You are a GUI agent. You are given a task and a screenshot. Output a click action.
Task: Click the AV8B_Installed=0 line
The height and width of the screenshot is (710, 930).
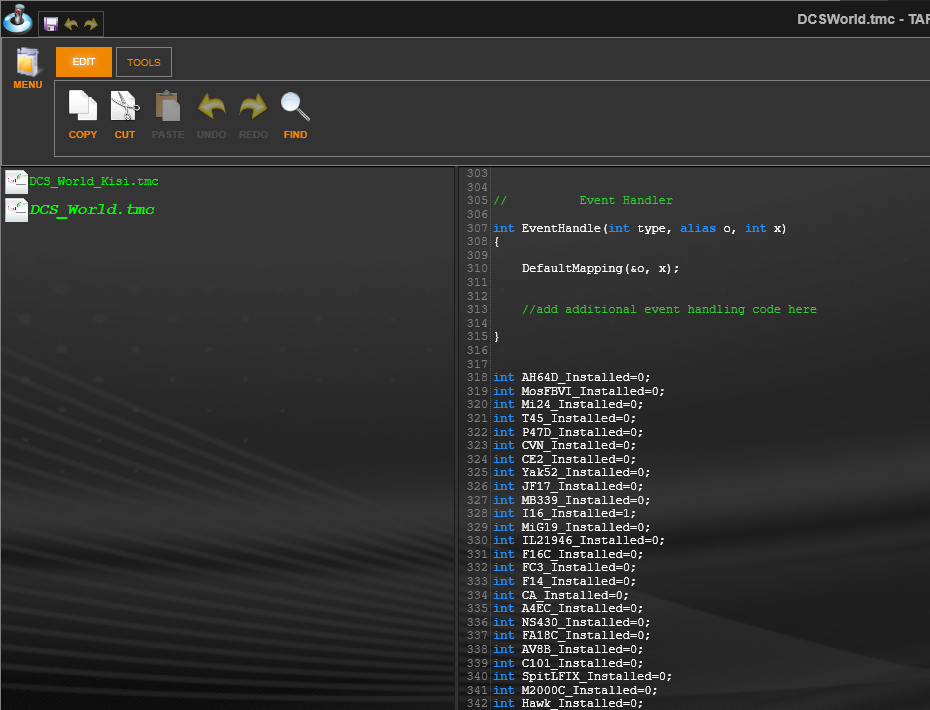(x=568, y=649)
